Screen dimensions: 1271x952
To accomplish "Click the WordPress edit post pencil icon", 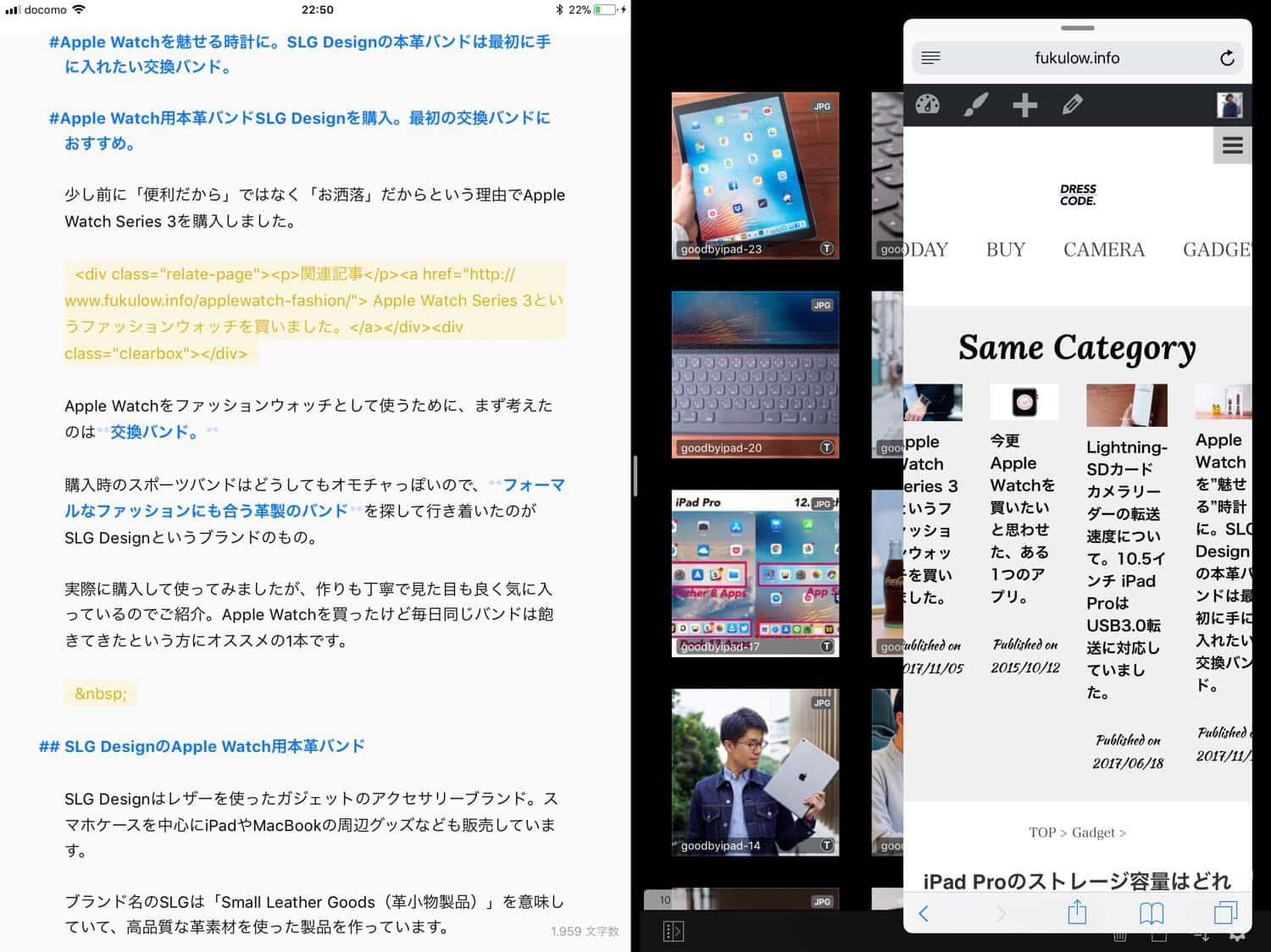I will (1073, 105).
